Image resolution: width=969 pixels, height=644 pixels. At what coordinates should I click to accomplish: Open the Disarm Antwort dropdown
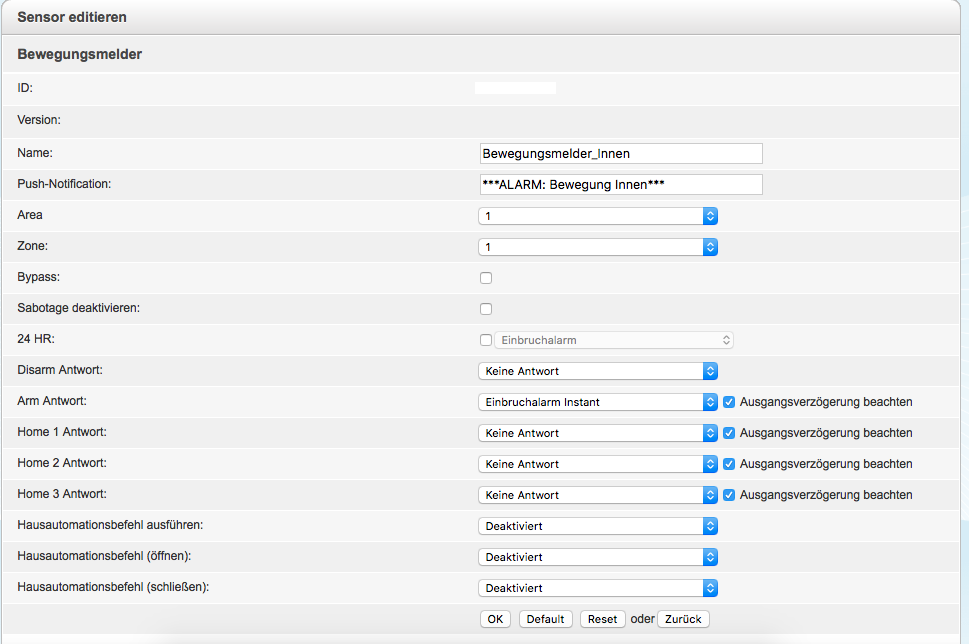(x=598, y=371)
